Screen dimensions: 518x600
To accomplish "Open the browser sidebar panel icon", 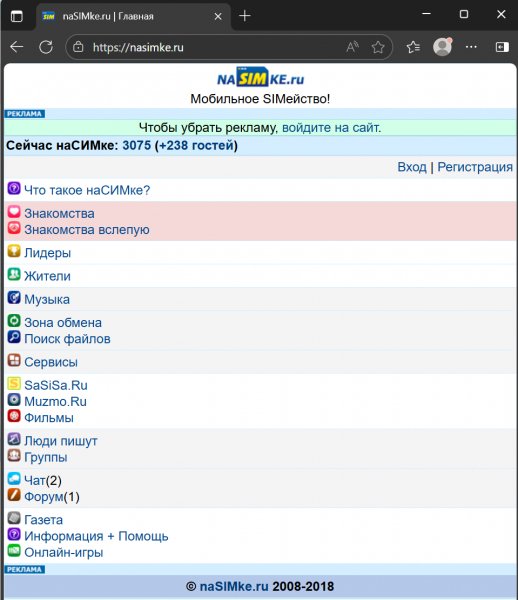I will (502, 47).
